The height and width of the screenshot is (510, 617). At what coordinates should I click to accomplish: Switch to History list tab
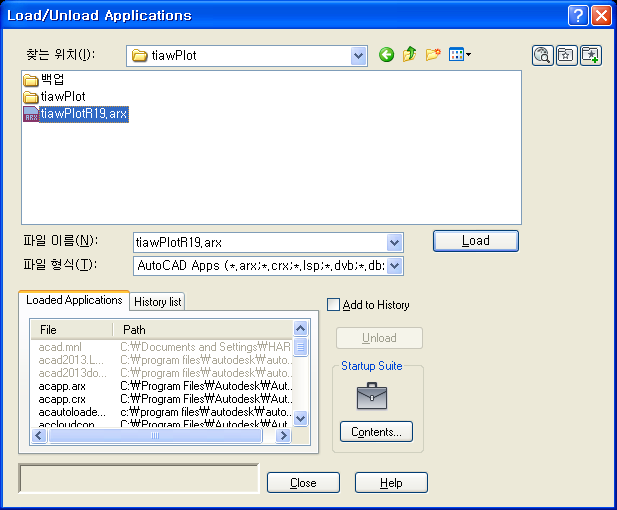coord(157,302)
